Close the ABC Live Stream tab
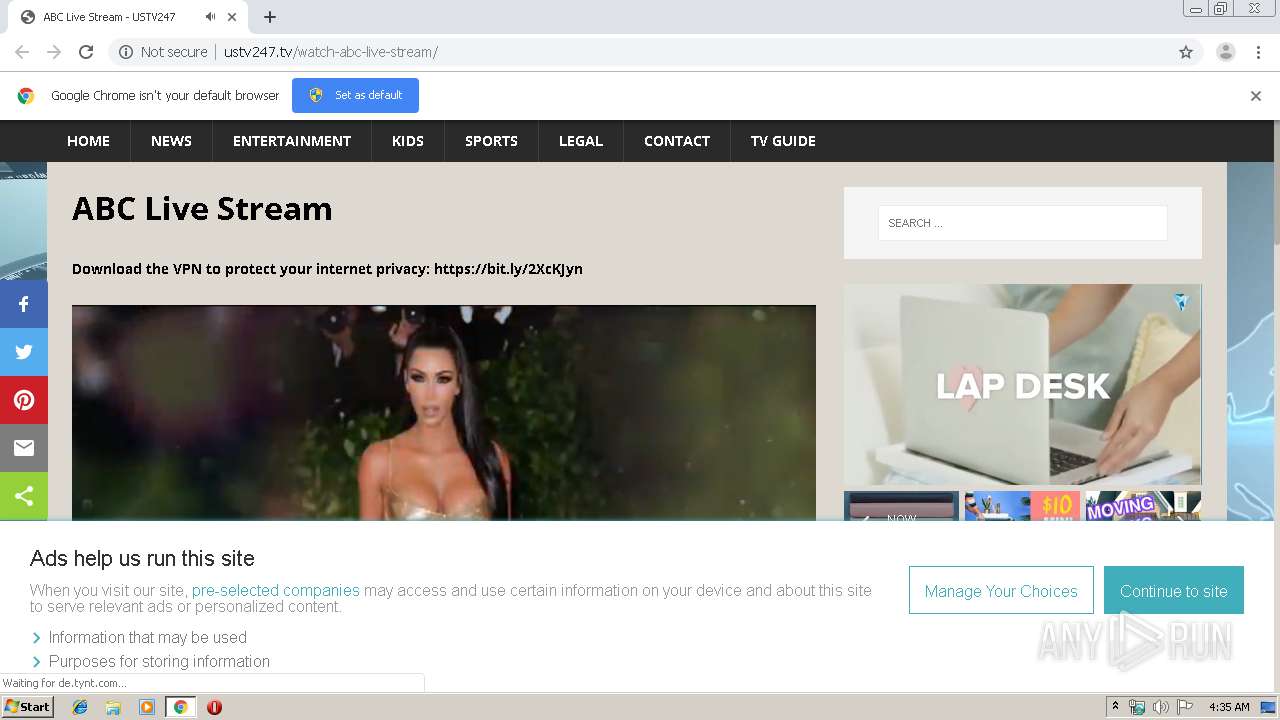This screenshot has height=720, width=1280. (232, 17)
